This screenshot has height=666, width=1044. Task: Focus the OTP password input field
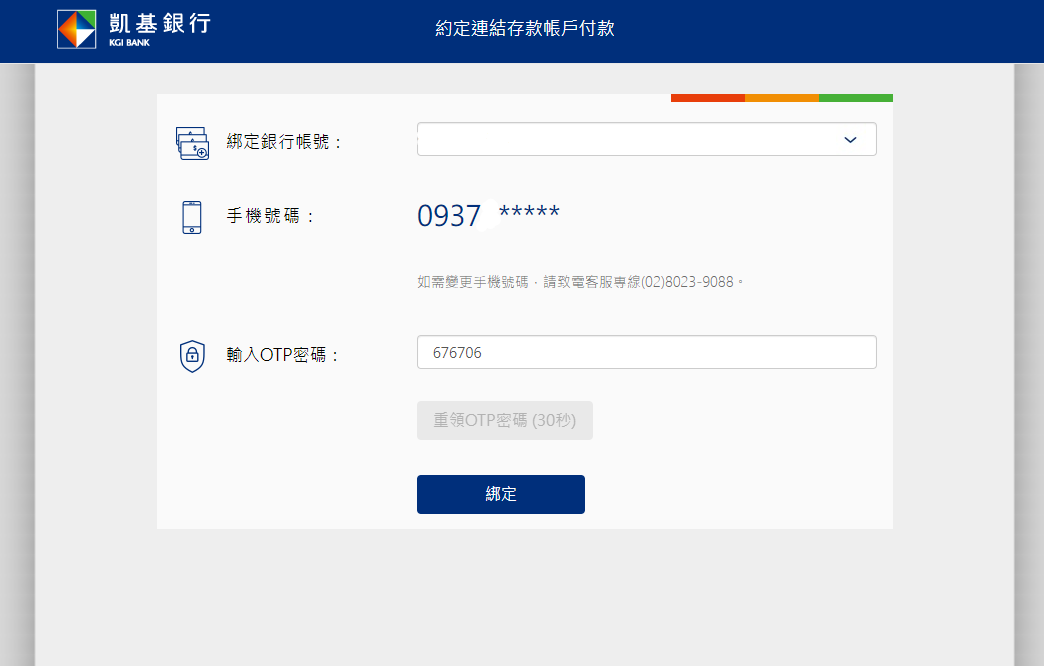coord(647,352)
